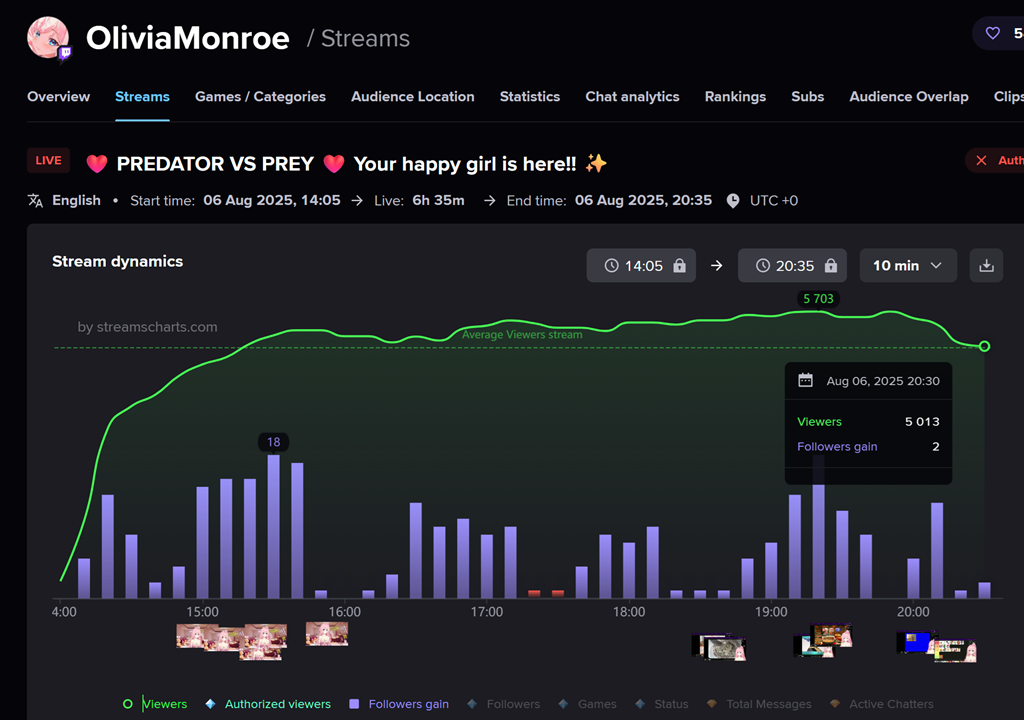Viewport: 1024px width, 720px height.
Task: Open the Subs tab
Action: pyautogui.click(x=807, y=97)
